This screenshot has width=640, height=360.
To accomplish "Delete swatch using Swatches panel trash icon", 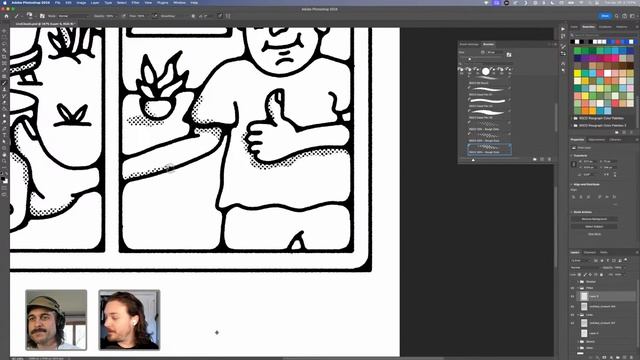I will [x=631, y=132].
